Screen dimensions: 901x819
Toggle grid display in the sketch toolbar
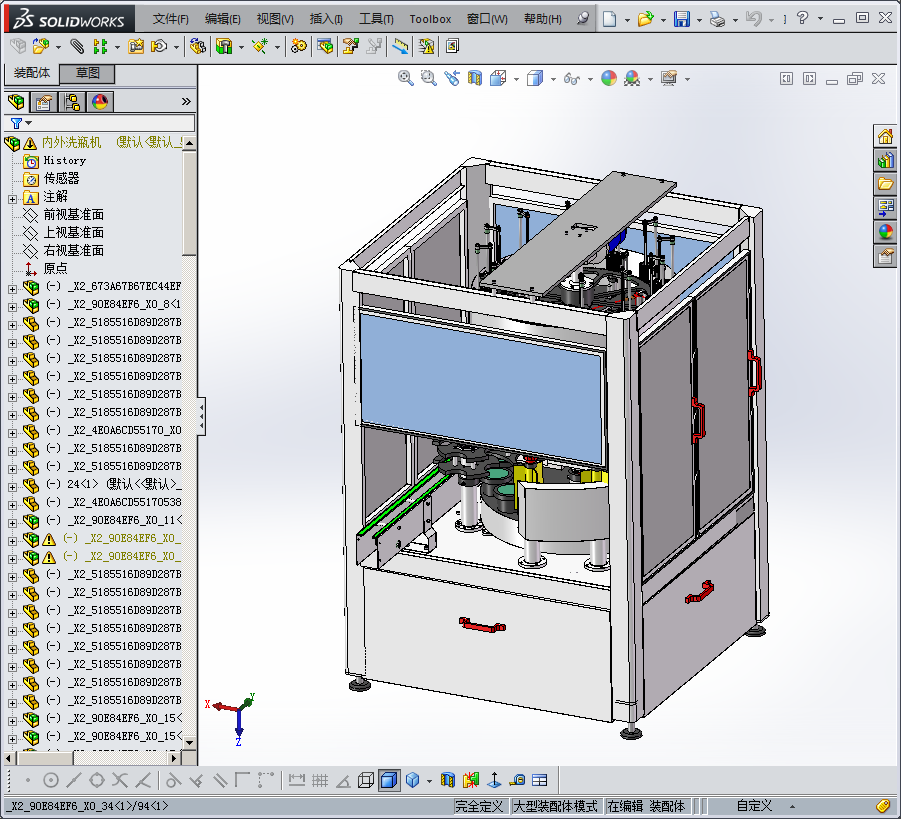(320, 780)
